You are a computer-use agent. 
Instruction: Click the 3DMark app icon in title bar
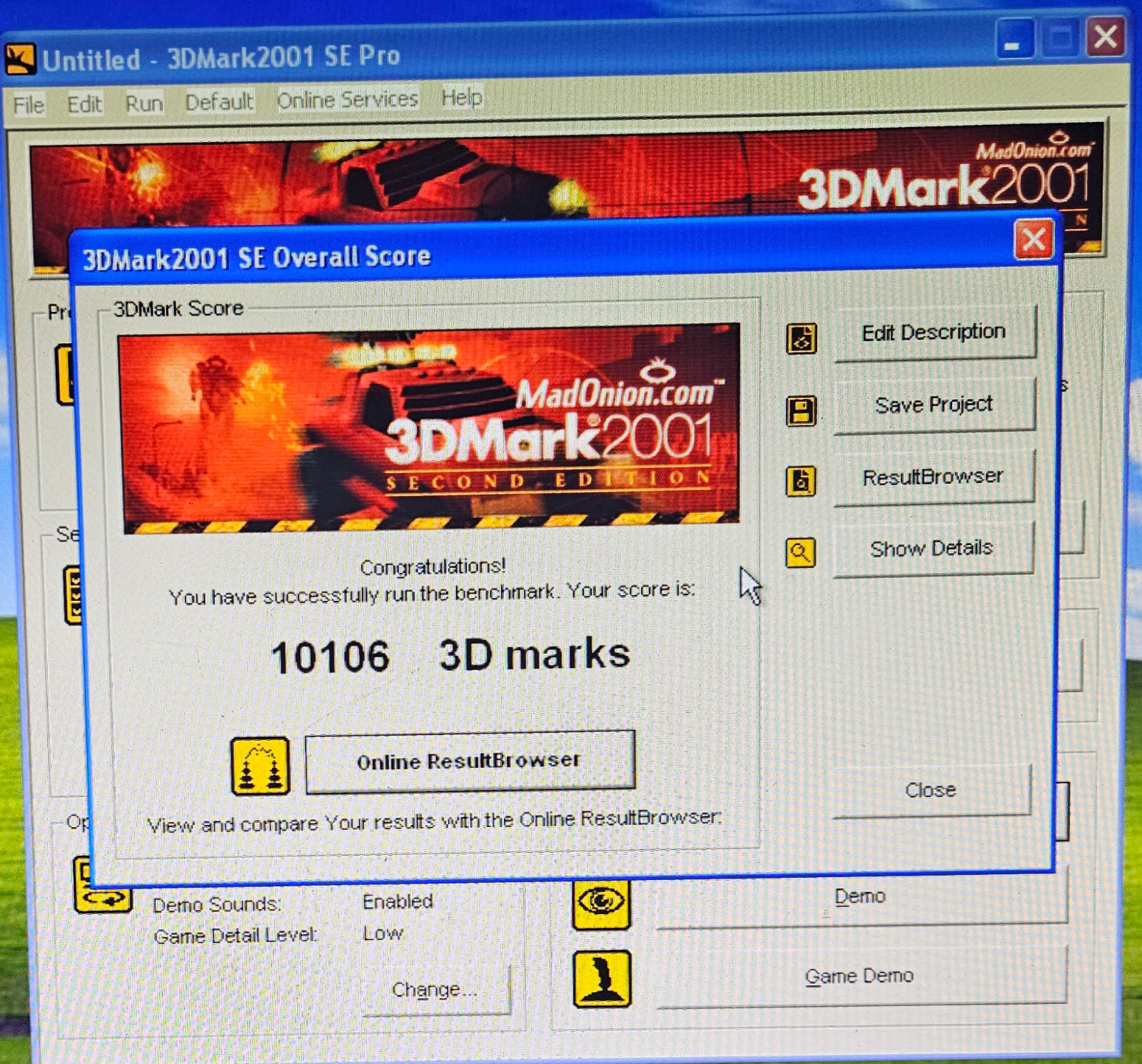[x=20, y=59]
